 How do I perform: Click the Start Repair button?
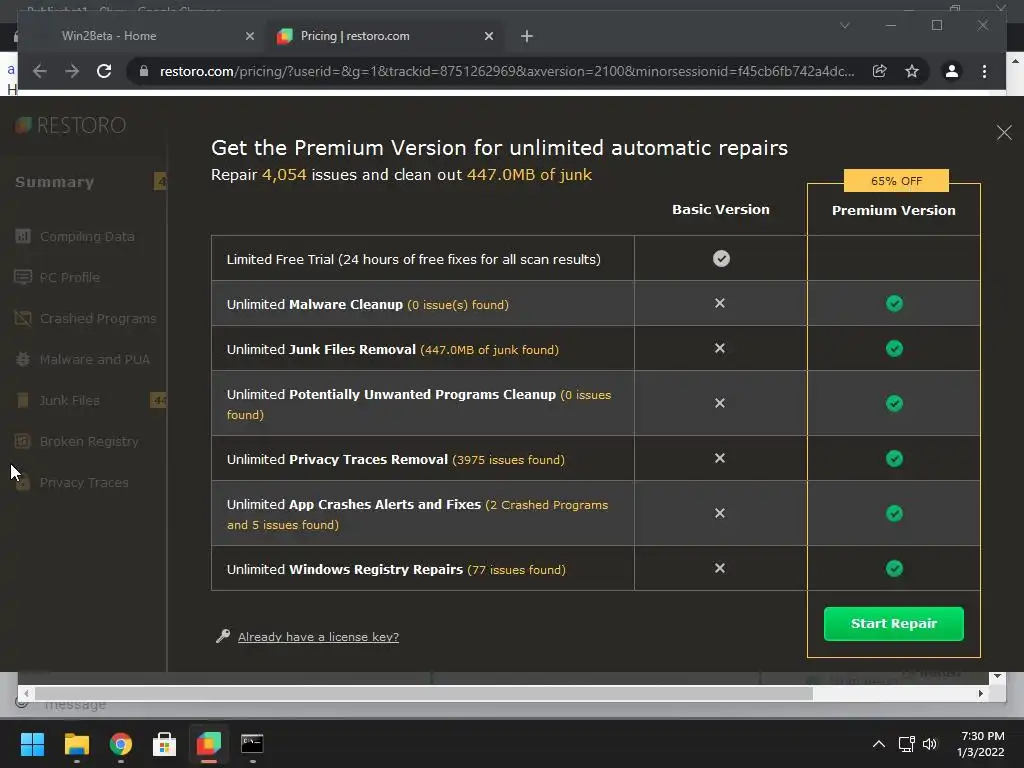point(893,624)
